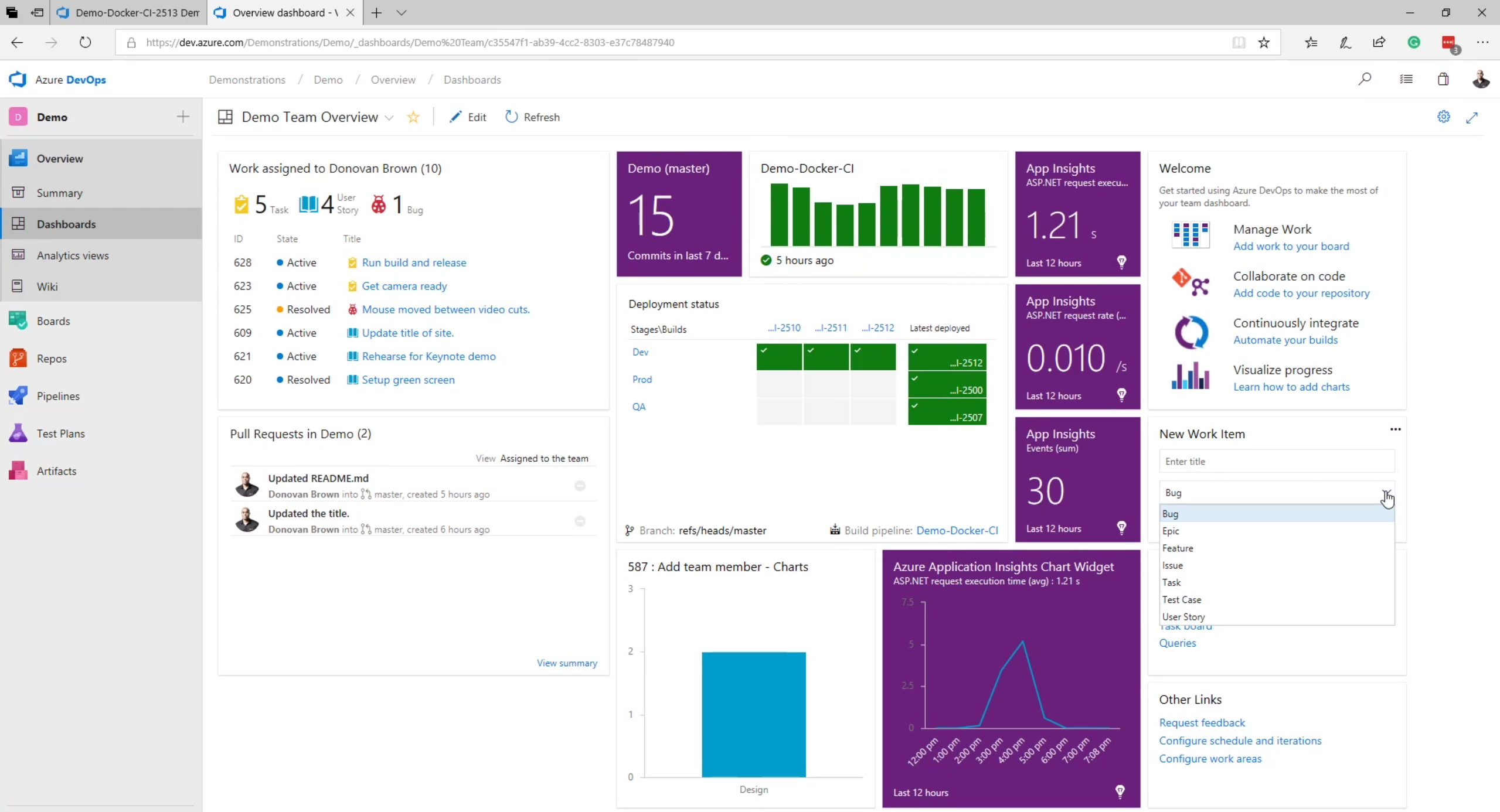Select Test Case from the work item type list
The width and height of the screenshot is (1500, 812).
click(1277, 599)
